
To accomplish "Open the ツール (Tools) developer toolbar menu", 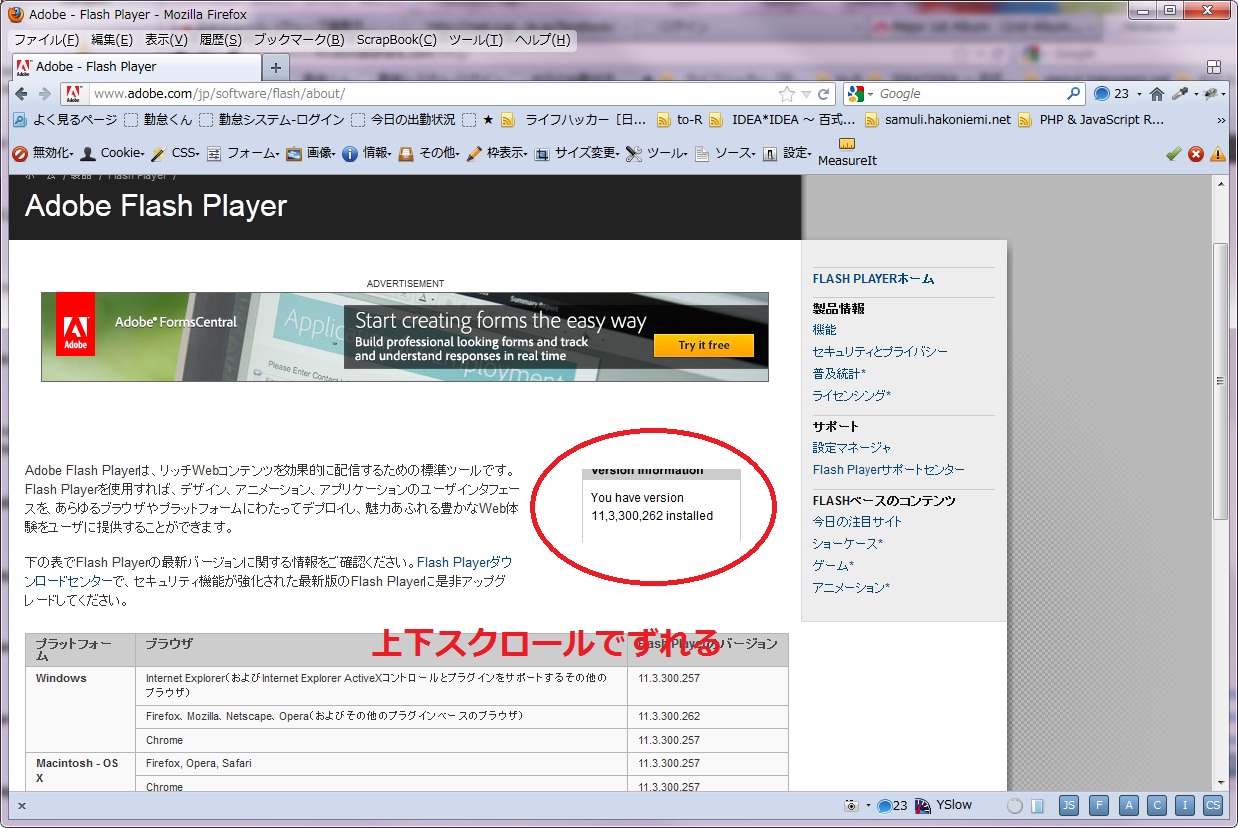I will click(x=657, y=153).
